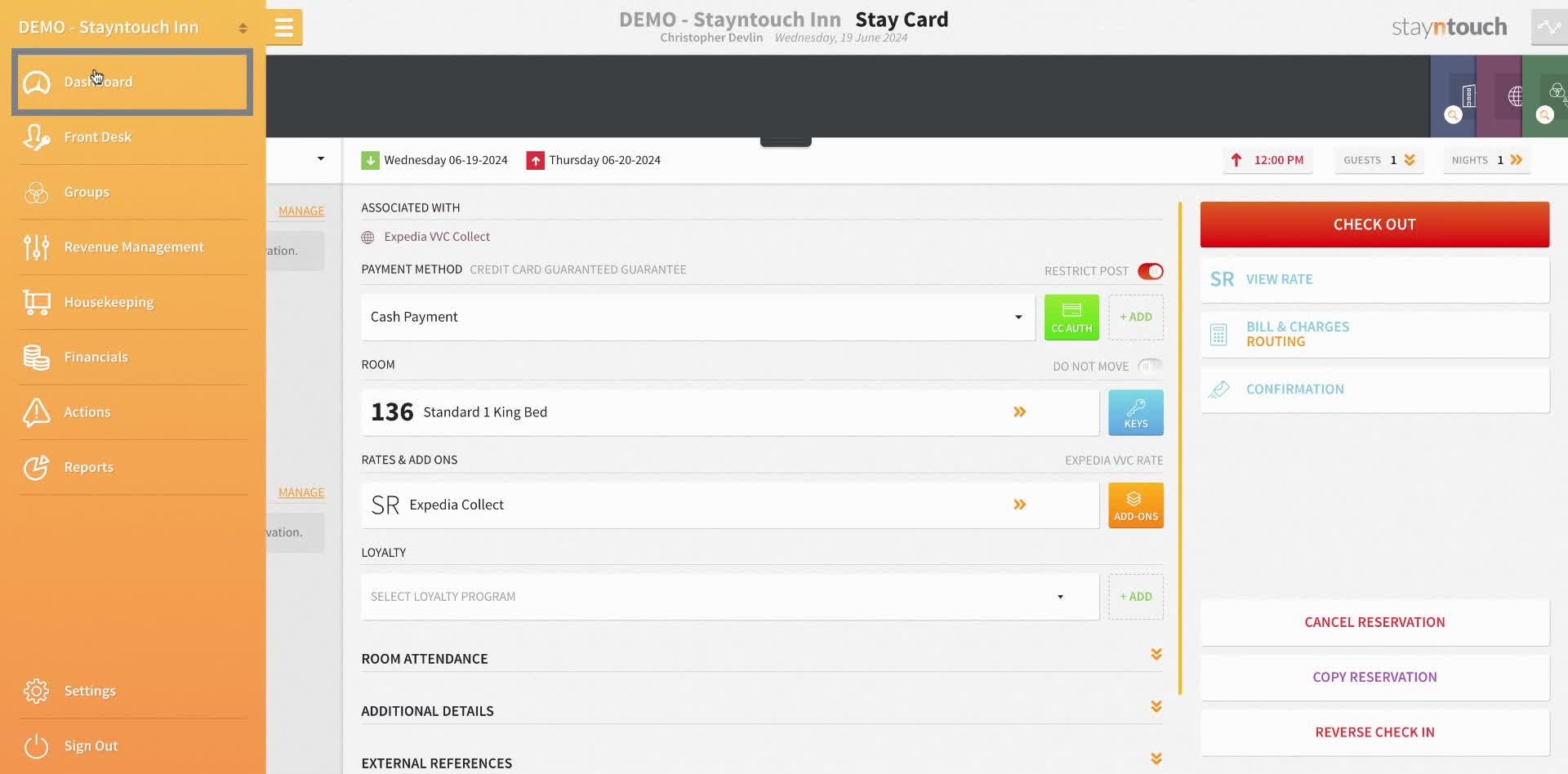Sign Out of Stayntouch
This screenshot has width=1568, height=774.
132,745
